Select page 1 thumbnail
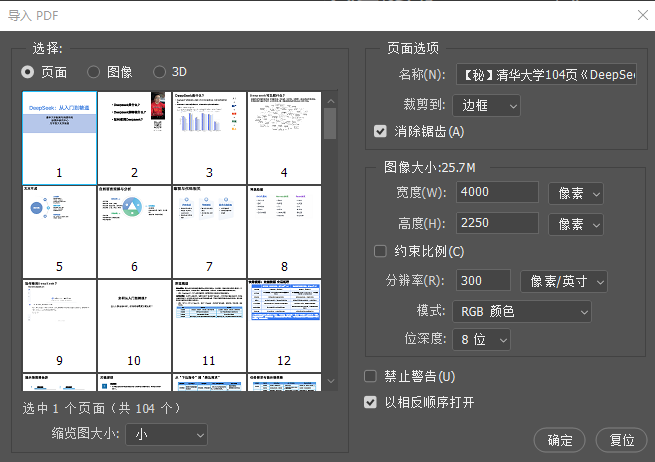655x462 pixels. (x=59, y=138)
